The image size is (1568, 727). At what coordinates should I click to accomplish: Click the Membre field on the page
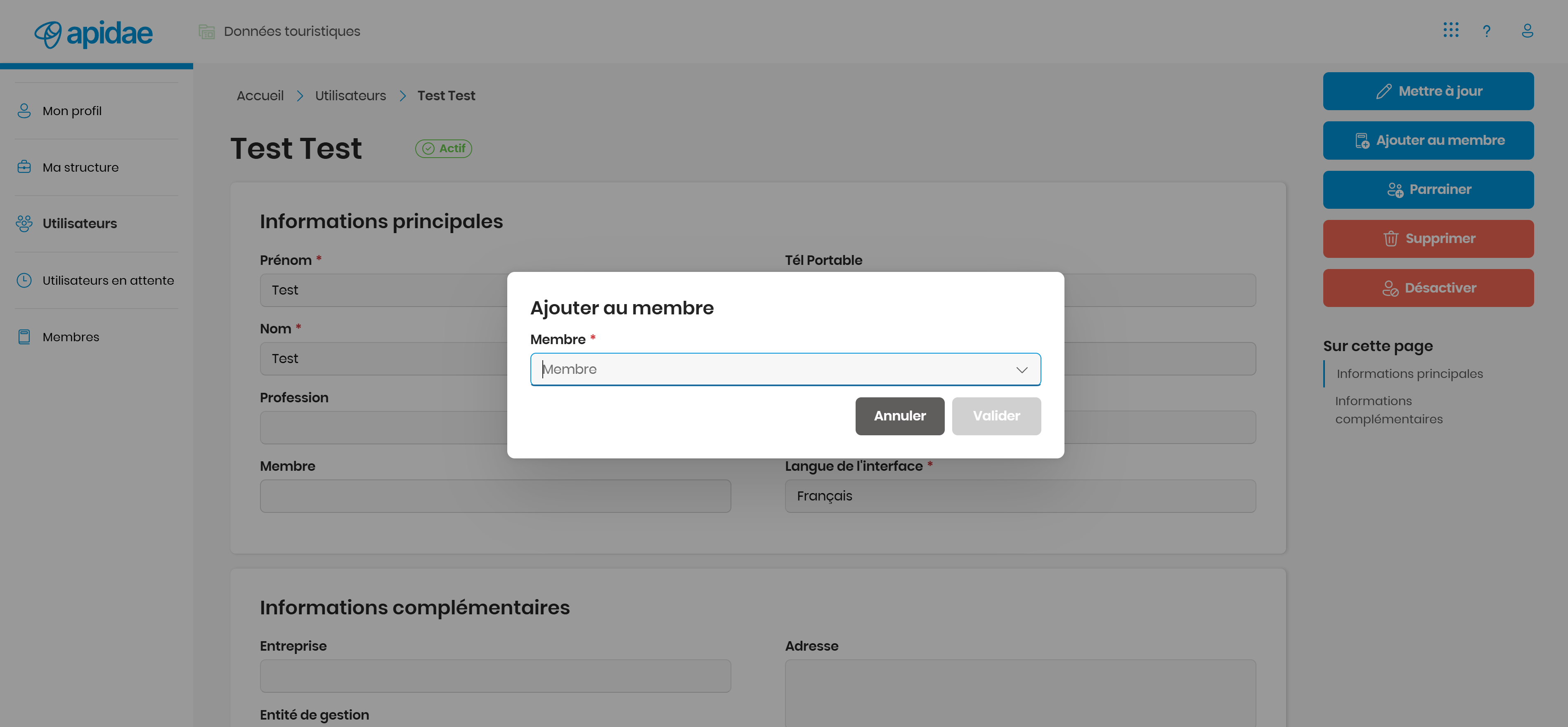click(x=495, y=496)
